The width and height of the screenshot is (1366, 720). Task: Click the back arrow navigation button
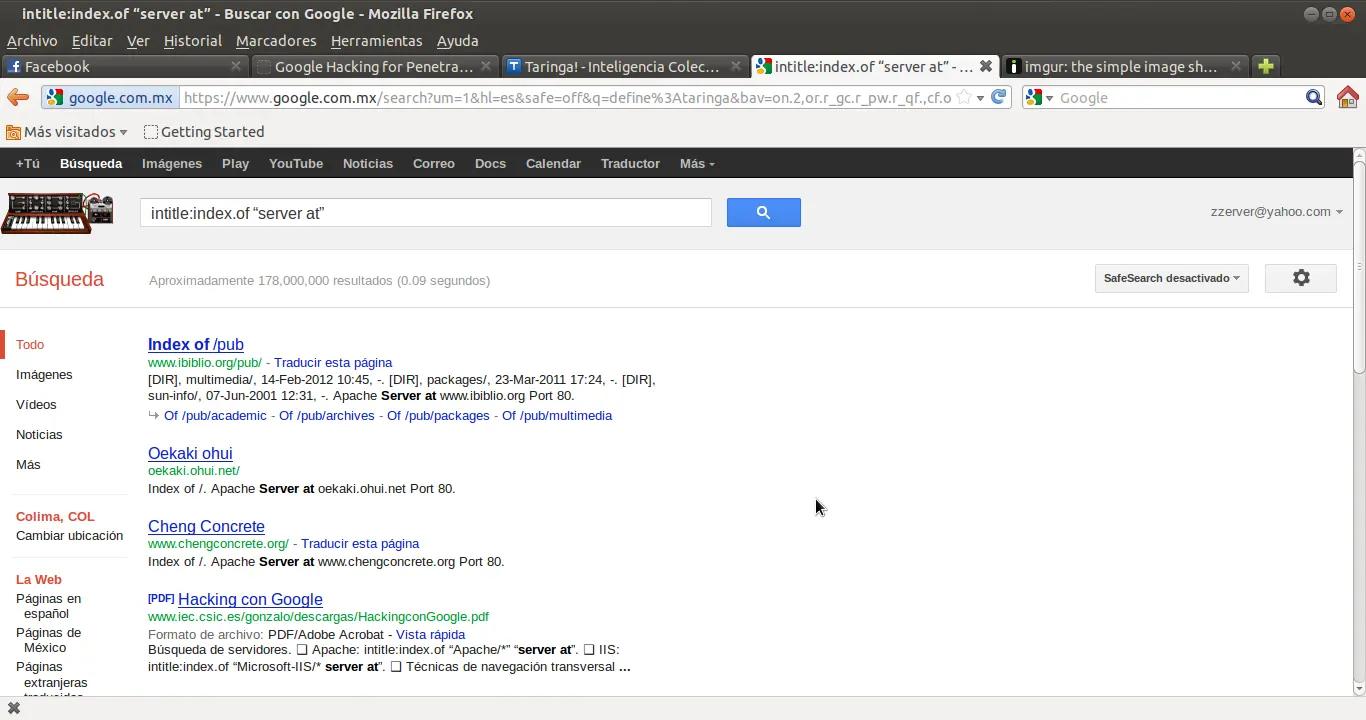point(18,97)
